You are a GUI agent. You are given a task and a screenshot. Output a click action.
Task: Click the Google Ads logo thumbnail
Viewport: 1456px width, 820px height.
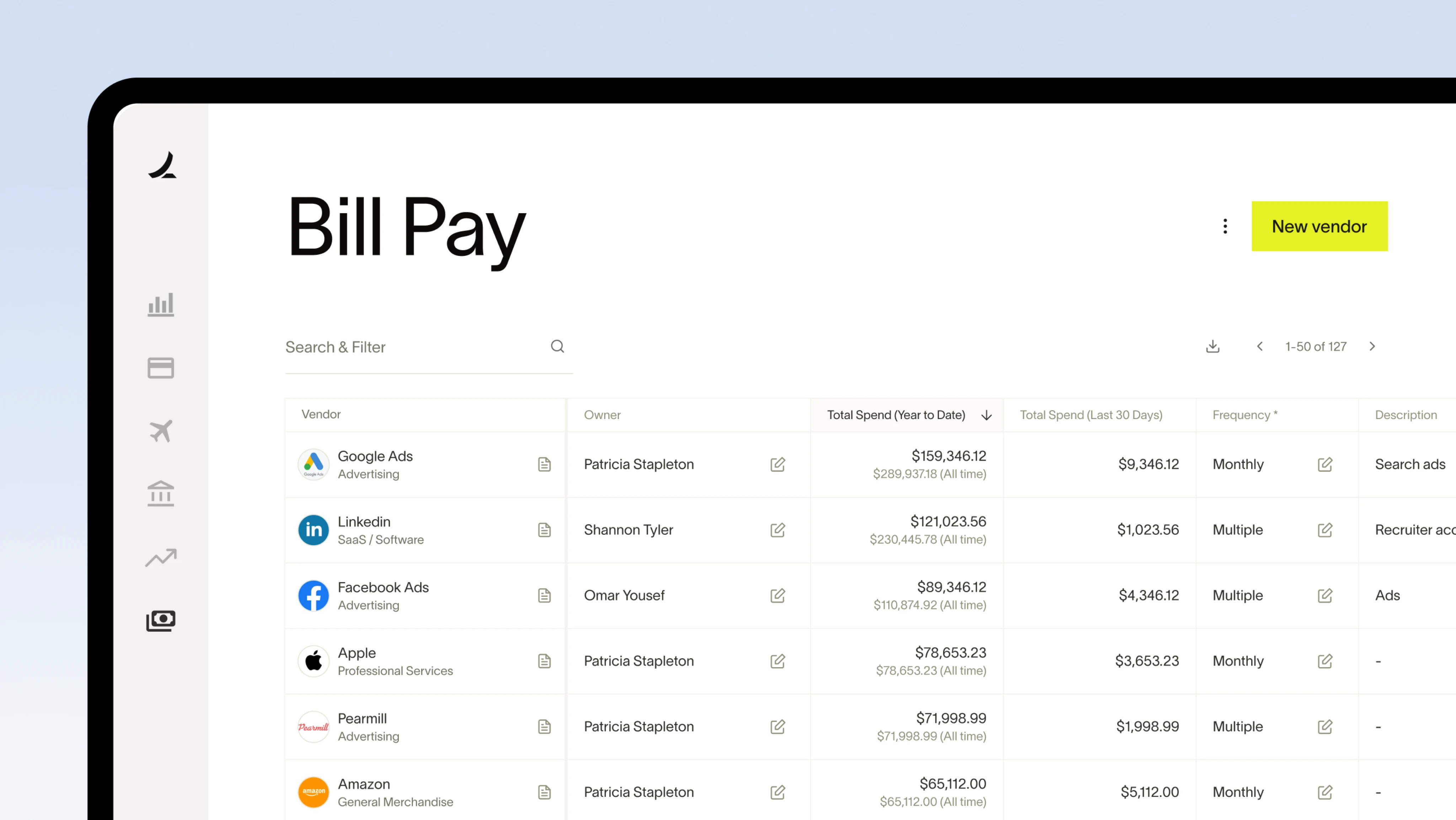[x=313, y=465]
